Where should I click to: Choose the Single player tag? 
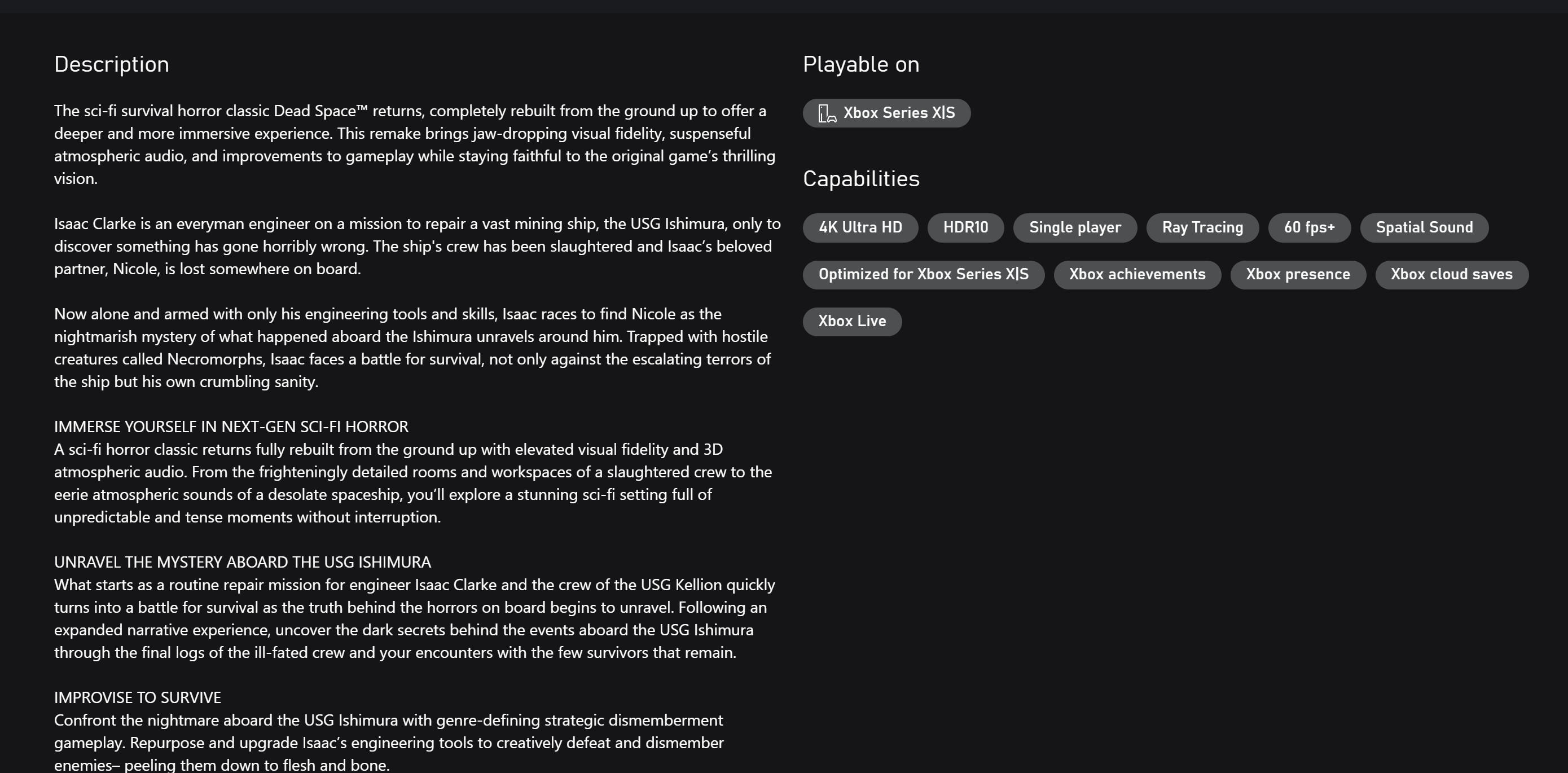1075,227
